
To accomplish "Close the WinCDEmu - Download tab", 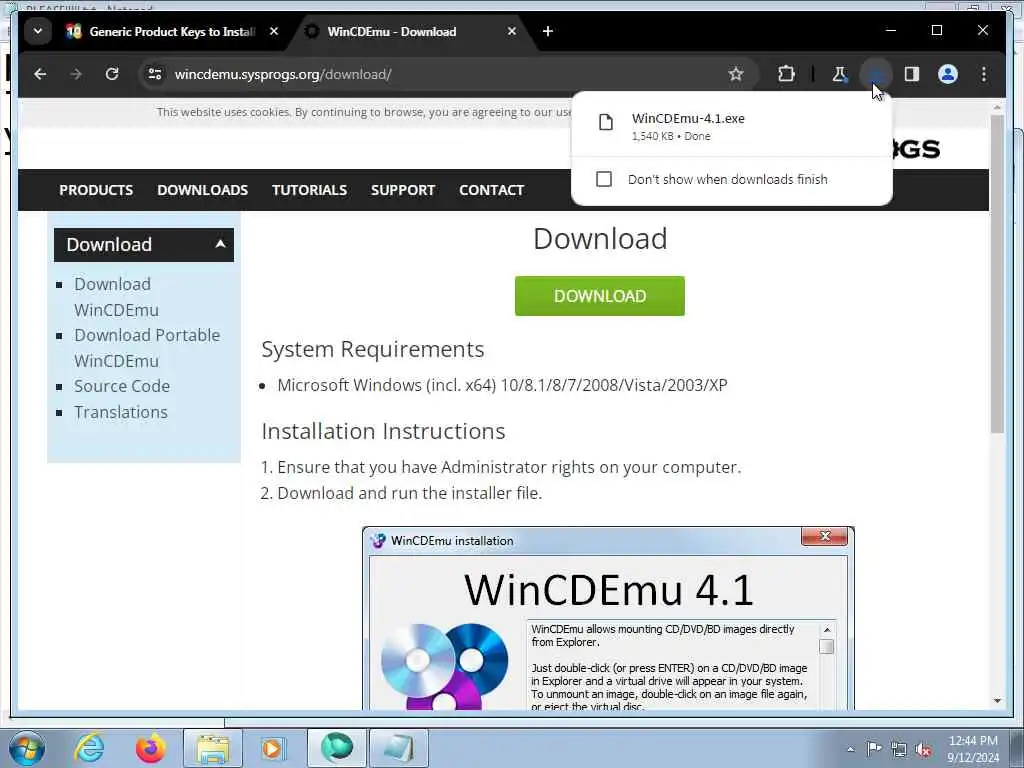I will (x=512, y=31).
